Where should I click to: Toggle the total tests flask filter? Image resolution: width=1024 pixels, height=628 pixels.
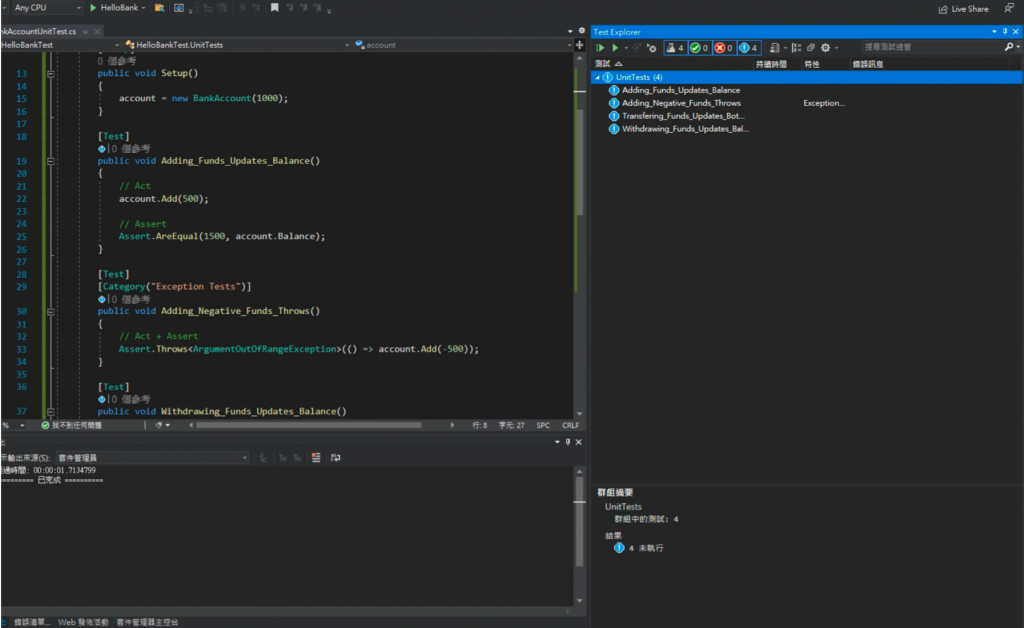pos(675,48)
